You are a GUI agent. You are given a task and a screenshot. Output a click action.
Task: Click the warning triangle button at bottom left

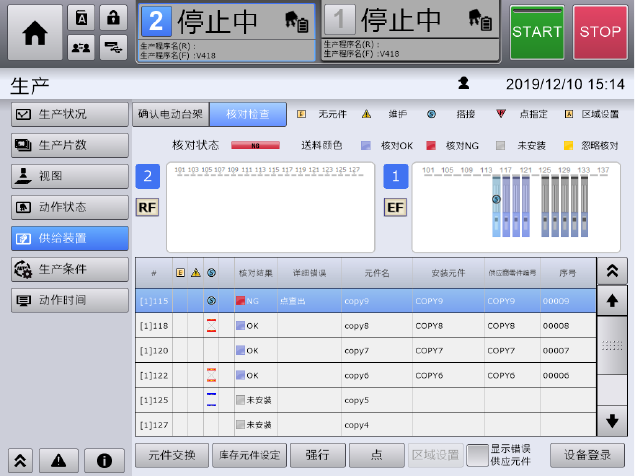point(59,461)
